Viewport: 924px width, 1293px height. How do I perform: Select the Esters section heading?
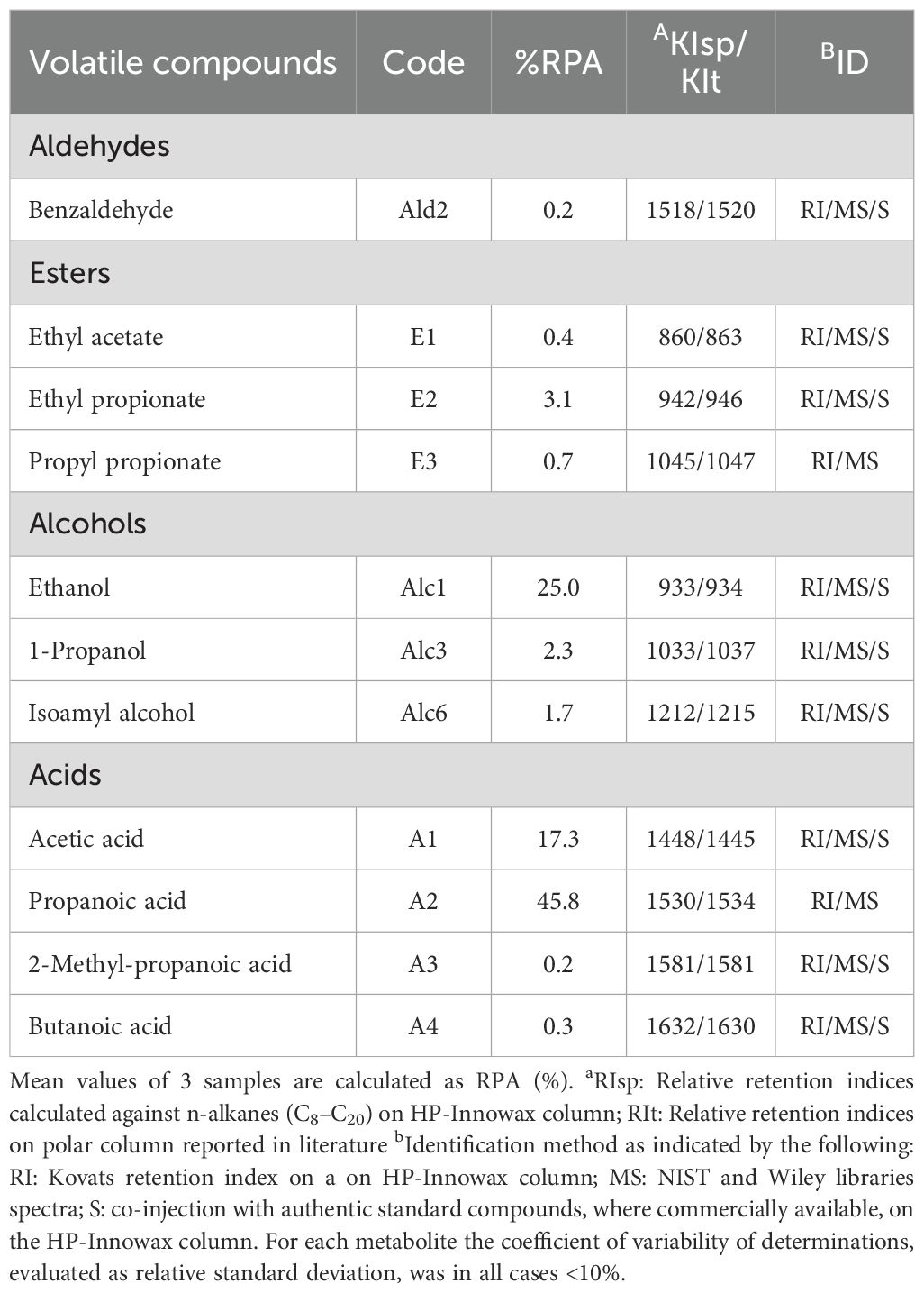click(69, 273)
